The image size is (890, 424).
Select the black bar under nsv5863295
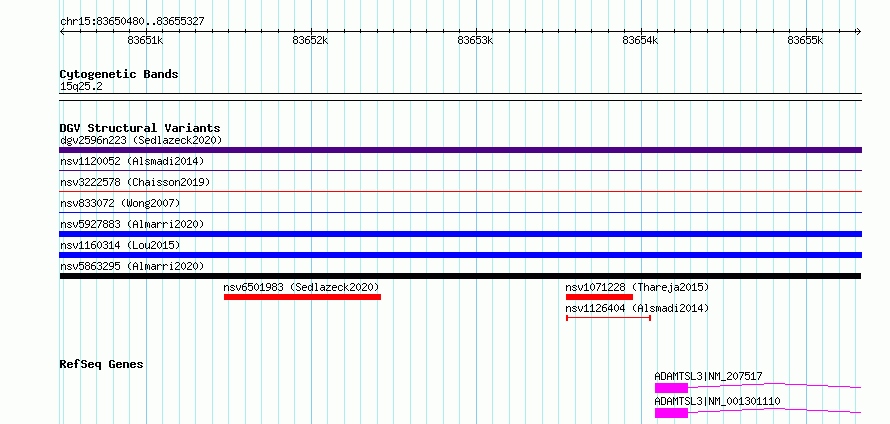click(x=460, y=276)
